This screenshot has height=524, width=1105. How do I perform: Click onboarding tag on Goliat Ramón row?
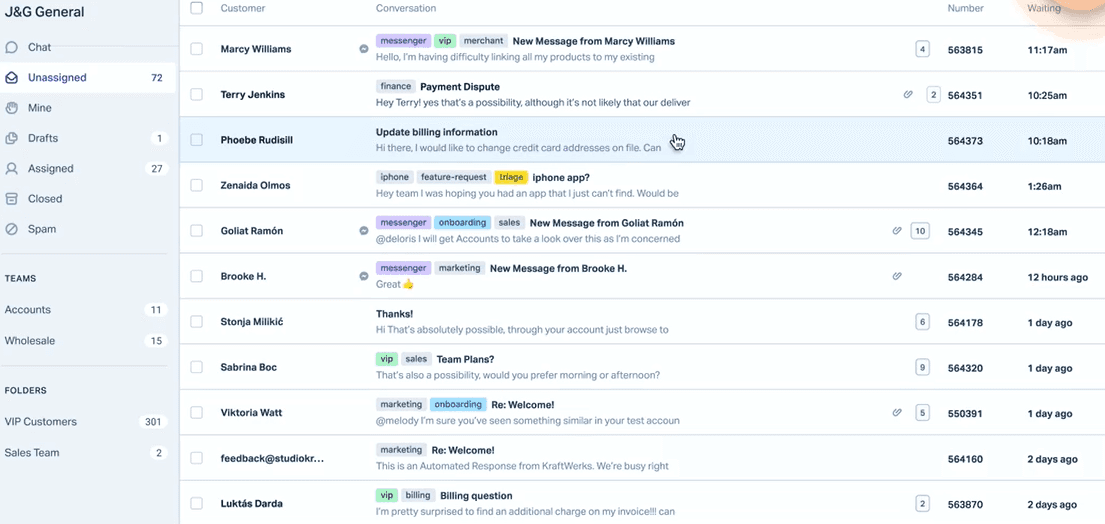462,223
